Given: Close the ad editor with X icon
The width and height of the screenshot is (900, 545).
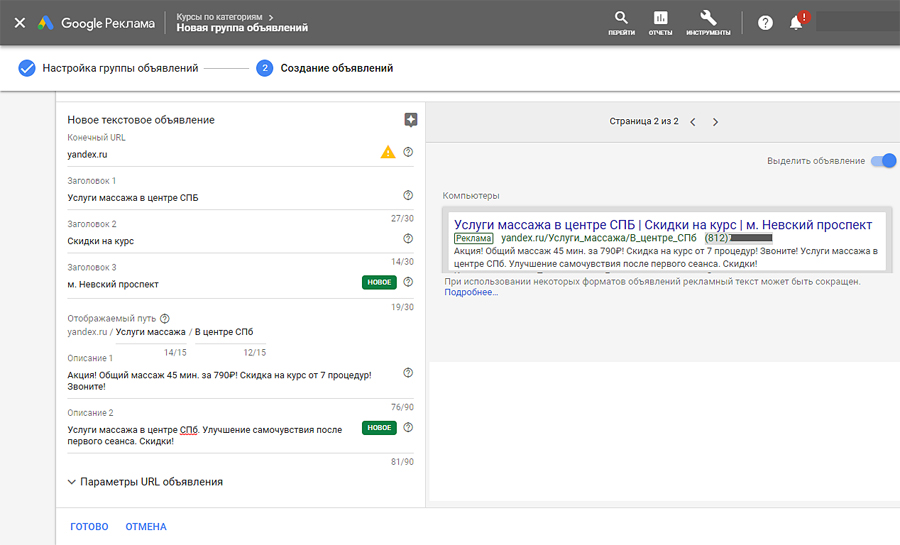Looking at the screenshot, I should click(x=20, y=22).
